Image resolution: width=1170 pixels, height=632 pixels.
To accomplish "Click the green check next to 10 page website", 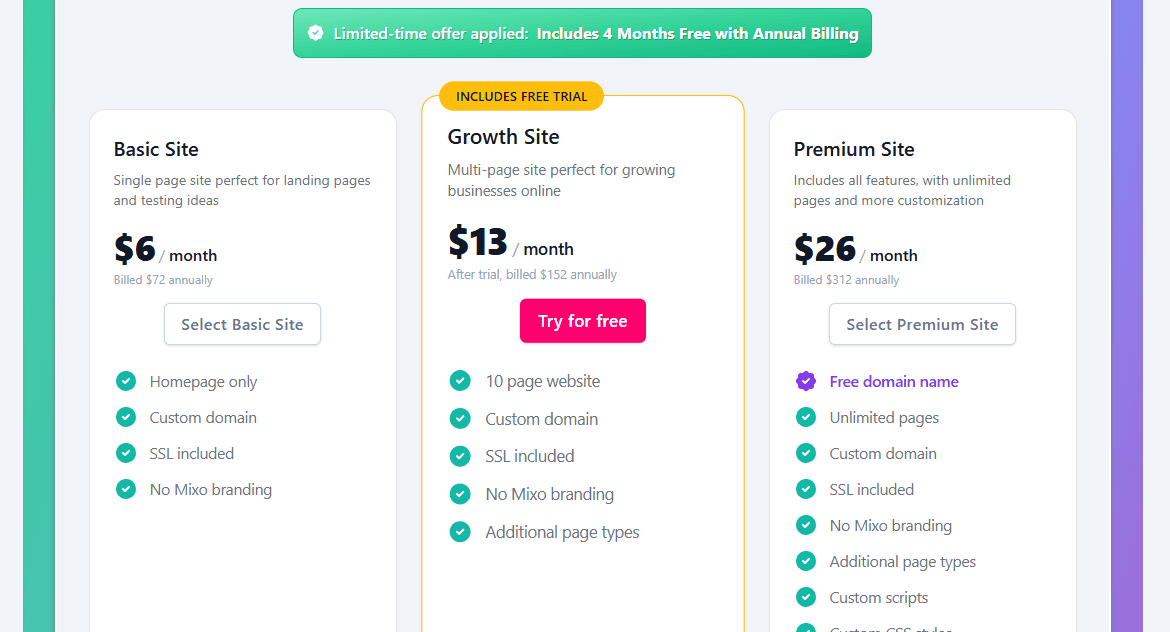I will pos(460,381).
